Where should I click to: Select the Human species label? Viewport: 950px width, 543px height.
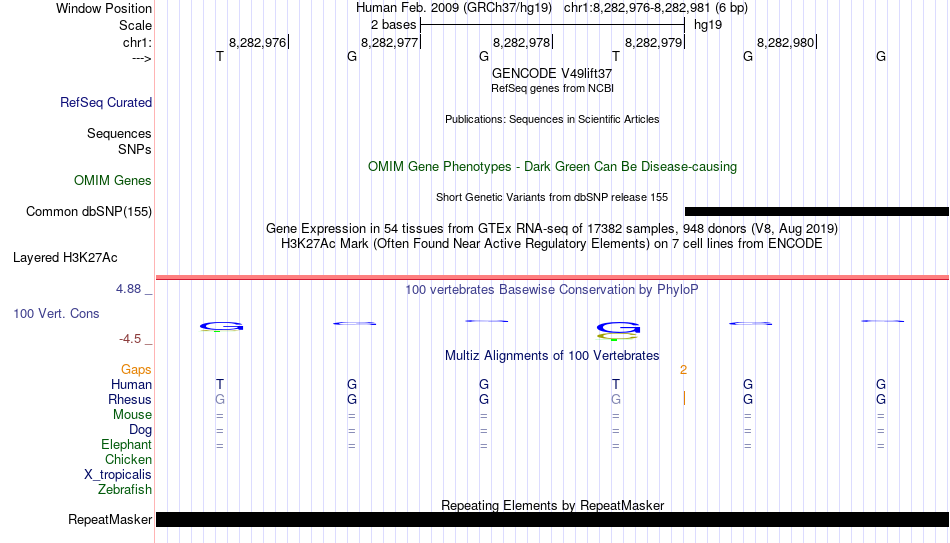(x=131, y=384)
